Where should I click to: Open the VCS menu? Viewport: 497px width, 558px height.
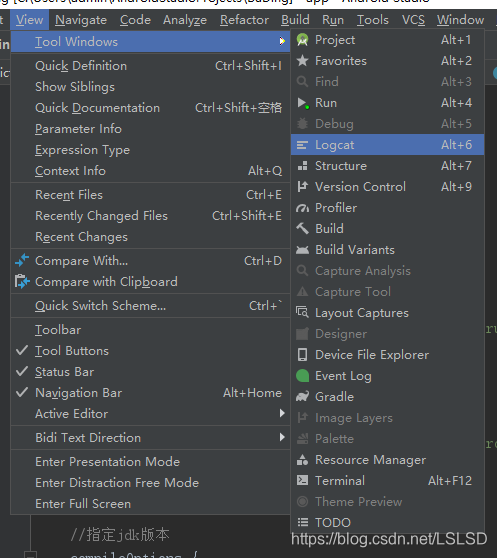point(413,20)
